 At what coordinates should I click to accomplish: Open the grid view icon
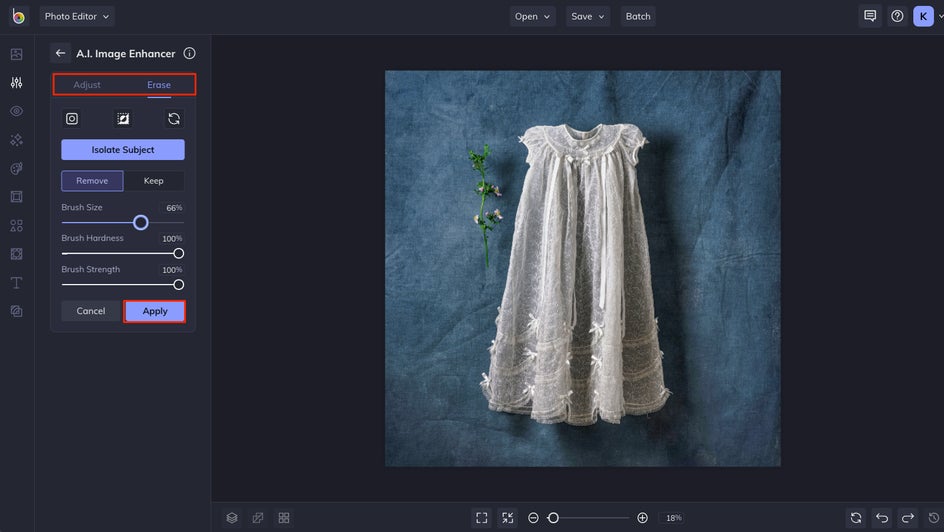pyautogui.click(x=284, y=518)
